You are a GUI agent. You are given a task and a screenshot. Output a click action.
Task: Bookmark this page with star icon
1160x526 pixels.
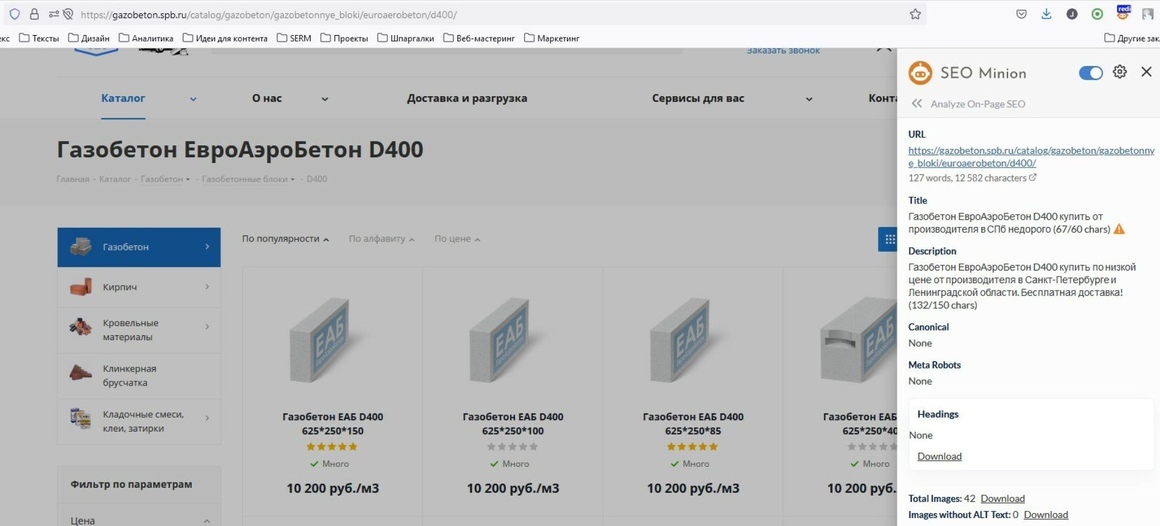pyautogui.click(x=915, y=14)
